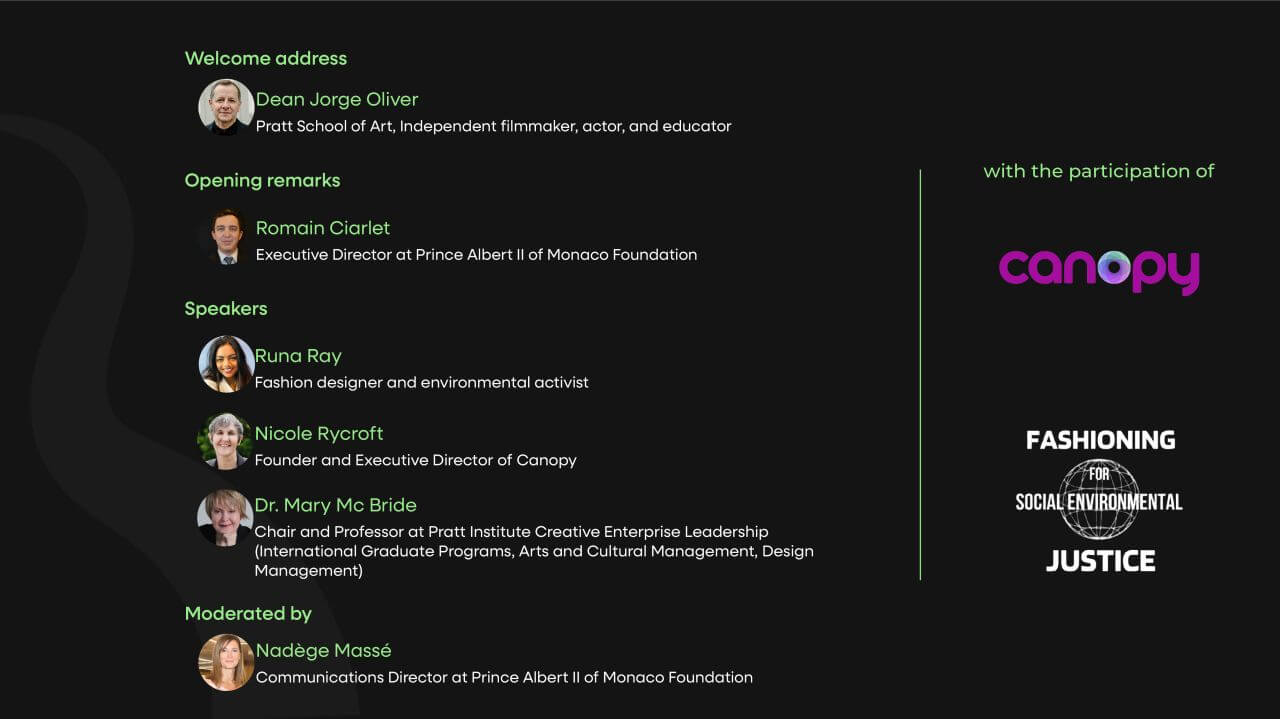Select the name Runa Ray
Viewport: 1280px width, 719px height.
(x=298, y=356)
